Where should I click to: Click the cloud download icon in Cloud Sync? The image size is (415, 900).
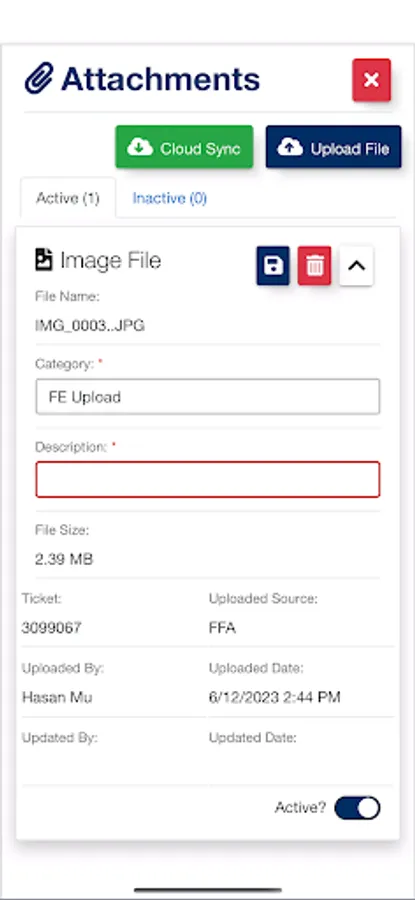pos(140,148)
